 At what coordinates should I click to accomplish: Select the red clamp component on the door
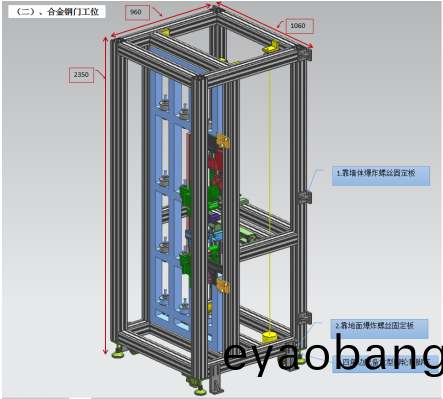pos(215,159)
